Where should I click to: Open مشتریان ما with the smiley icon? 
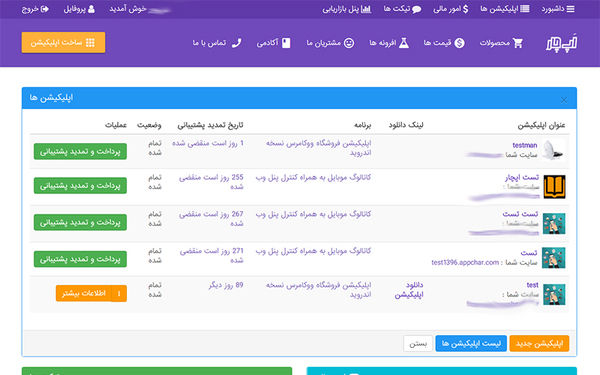(x=330, y=43)
